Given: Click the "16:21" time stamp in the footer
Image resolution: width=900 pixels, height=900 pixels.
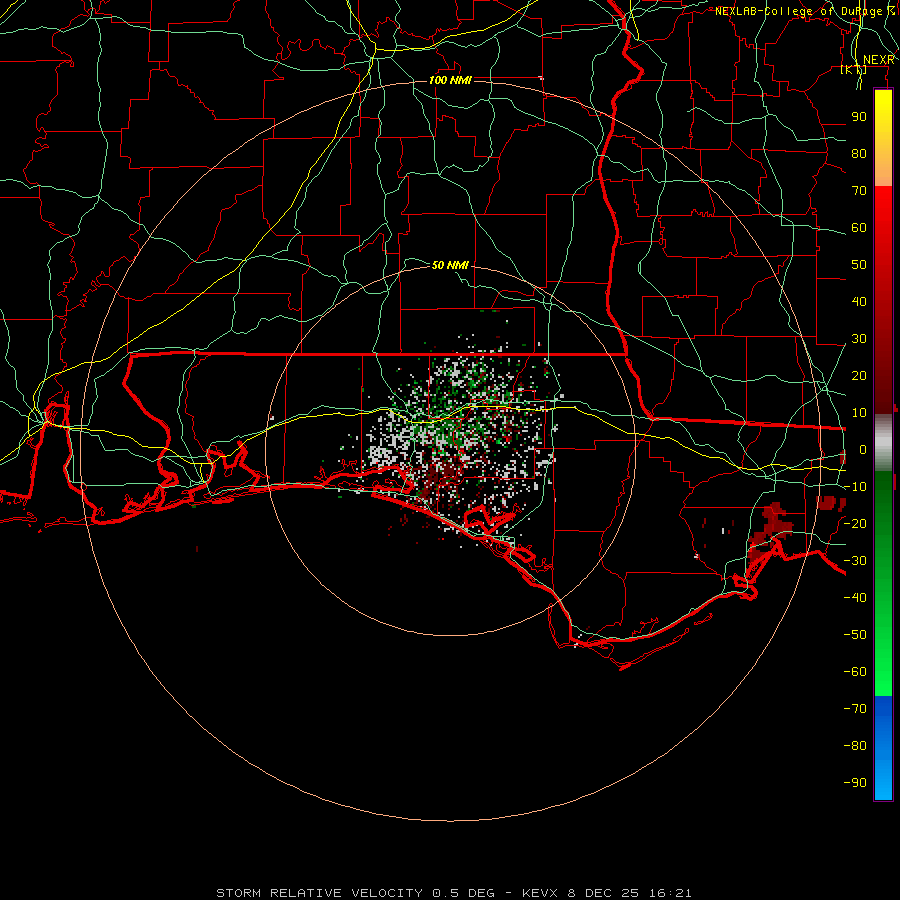Looking at the screenshot, I should coord(670,893).
